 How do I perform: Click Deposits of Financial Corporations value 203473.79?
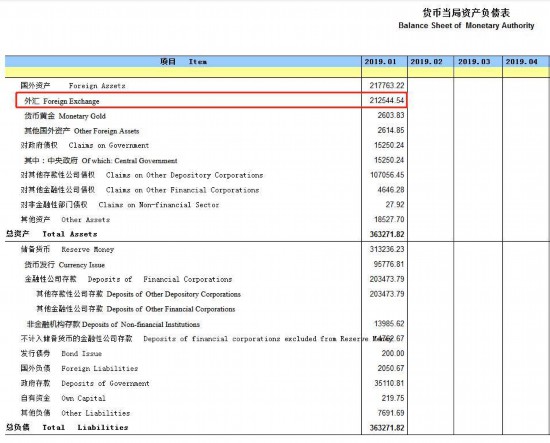pos(387,279)
